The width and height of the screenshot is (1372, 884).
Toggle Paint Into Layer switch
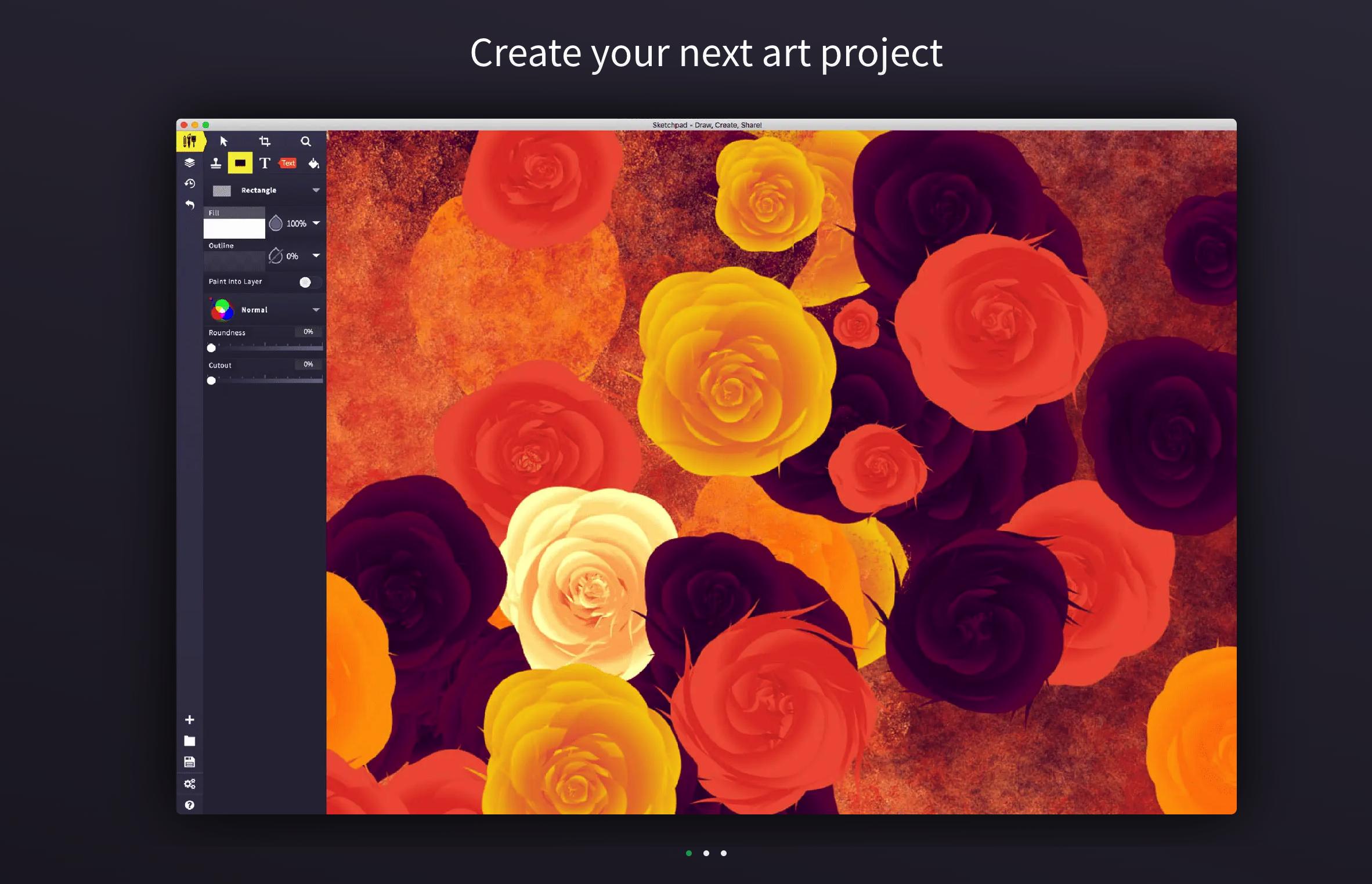(x=309, y=282)
